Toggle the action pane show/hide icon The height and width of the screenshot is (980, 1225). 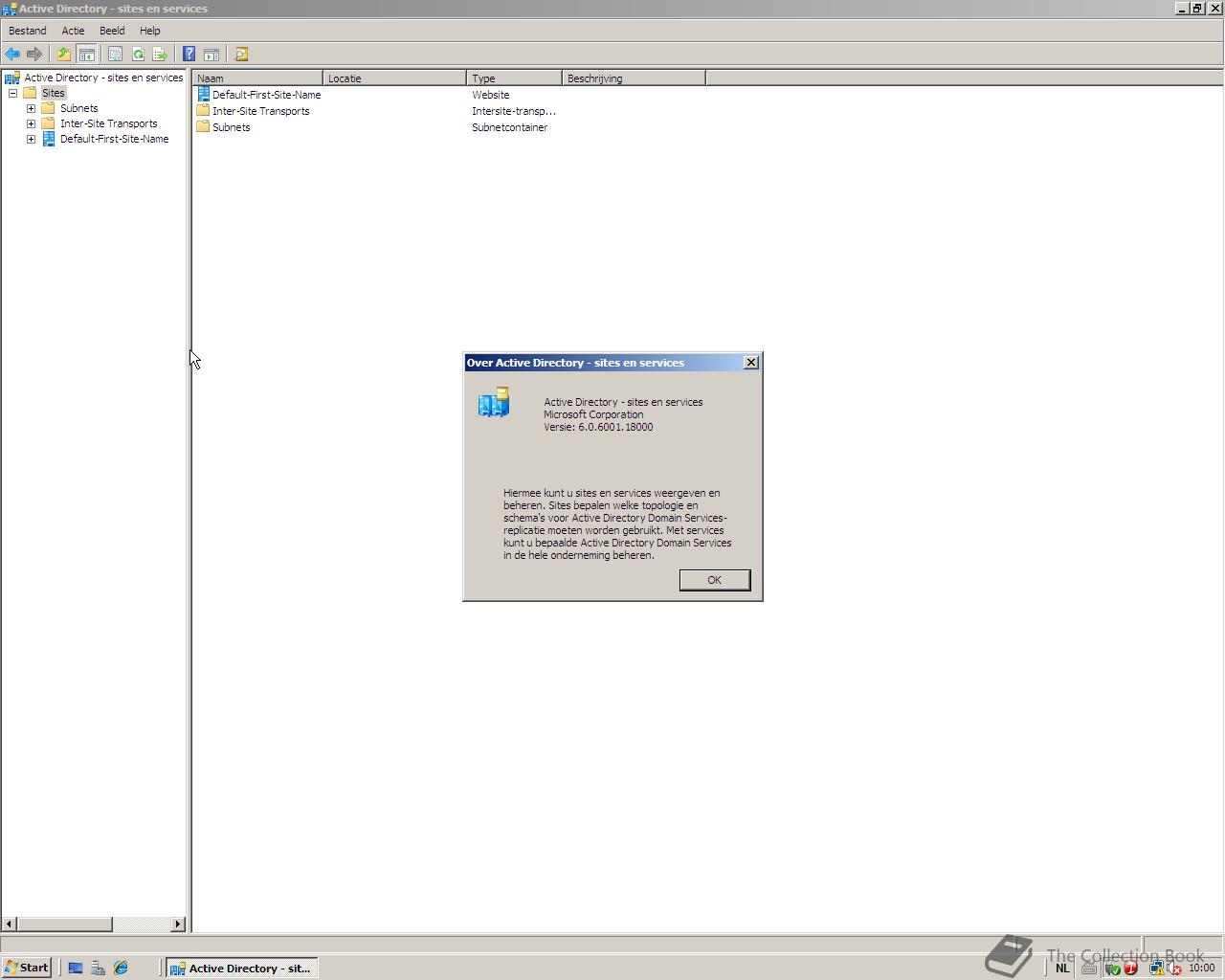click(212, 55)
